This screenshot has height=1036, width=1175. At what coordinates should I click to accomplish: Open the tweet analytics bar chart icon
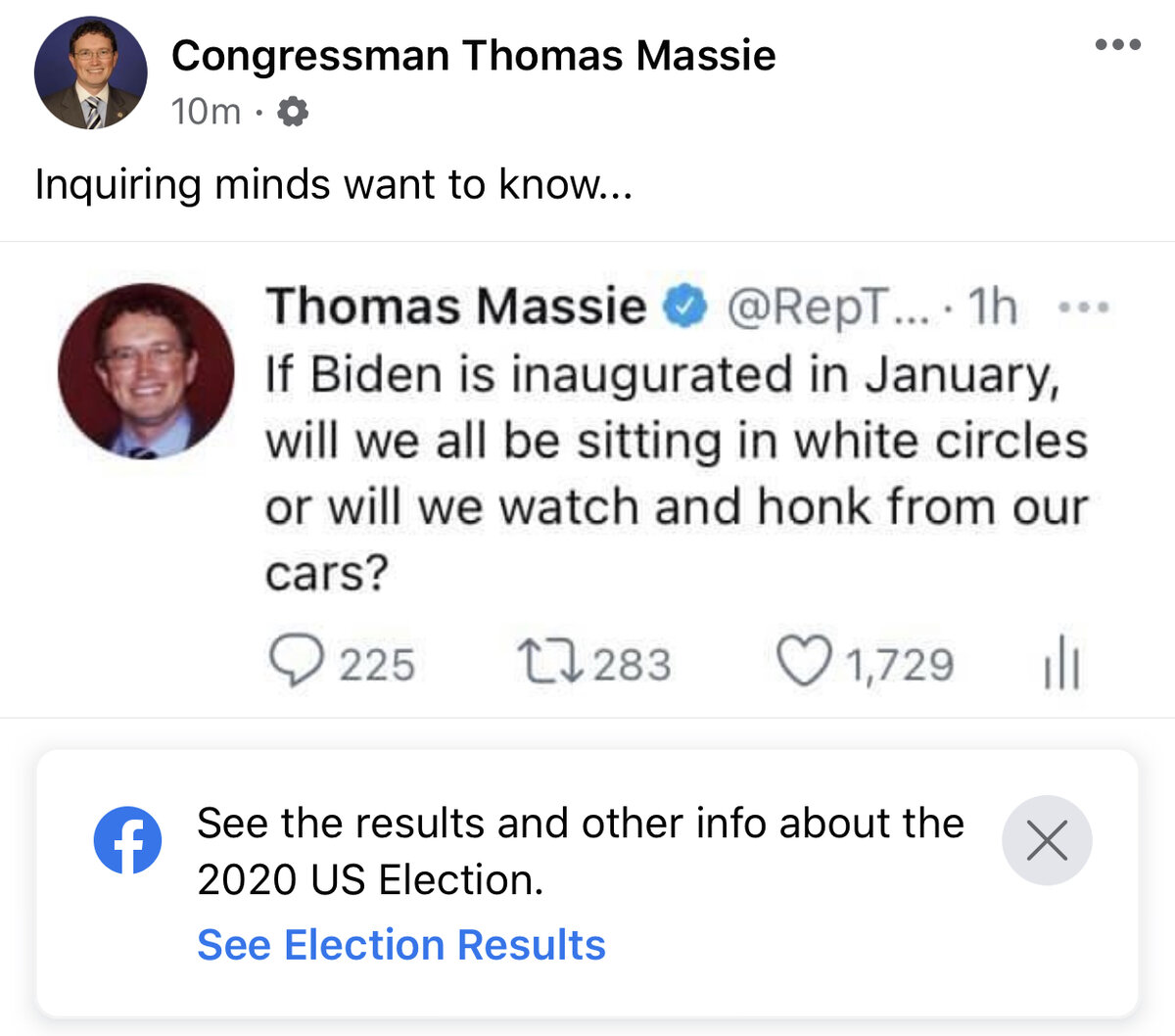tap(1060, 664)
